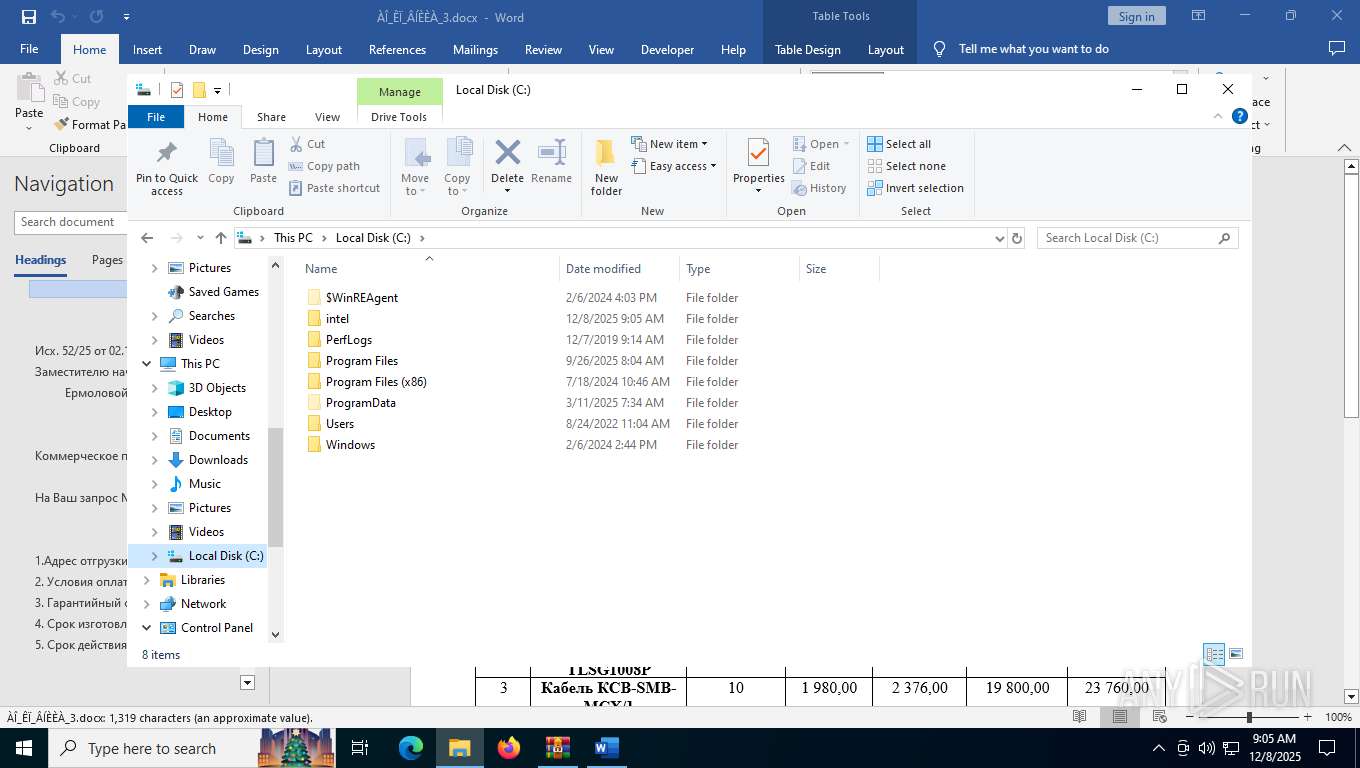Click Sign in button in Word
Screen dimensions: 1360x768
[x=1136, y=16]
